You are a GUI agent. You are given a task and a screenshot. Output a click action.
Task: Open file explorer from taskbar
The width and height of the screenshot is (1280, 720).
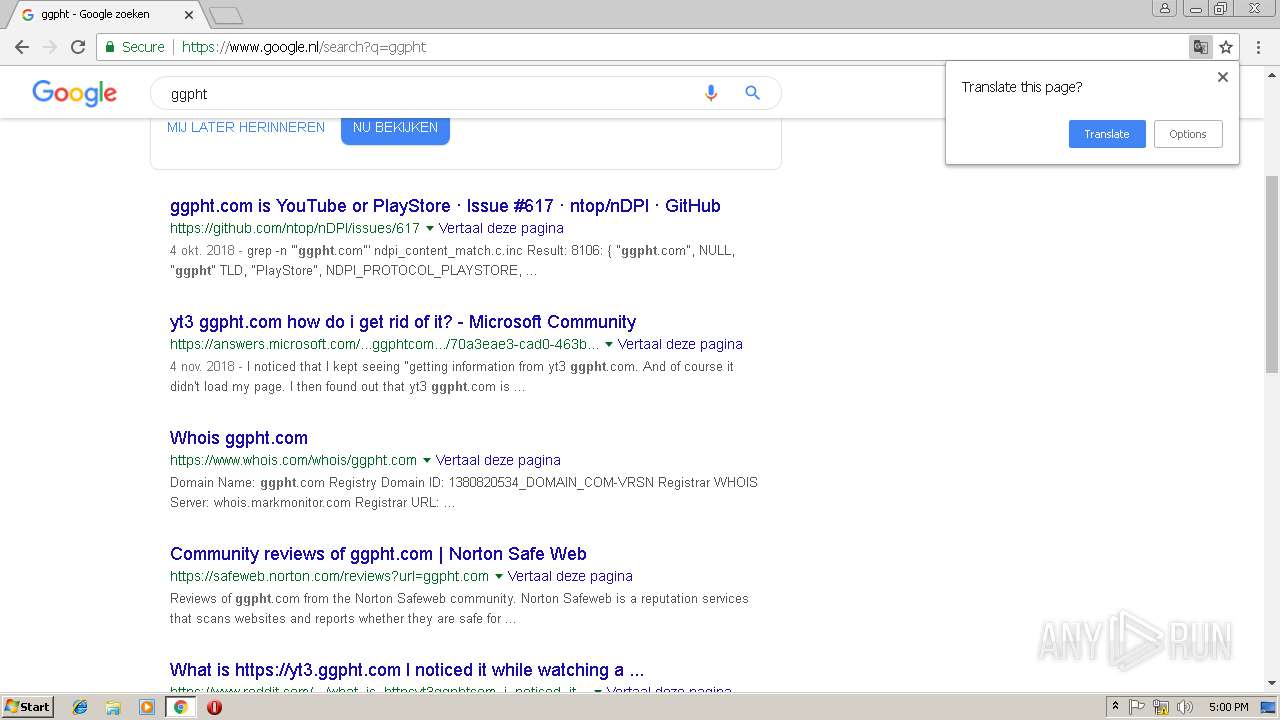pyautogui.click(x=113, y=707)
